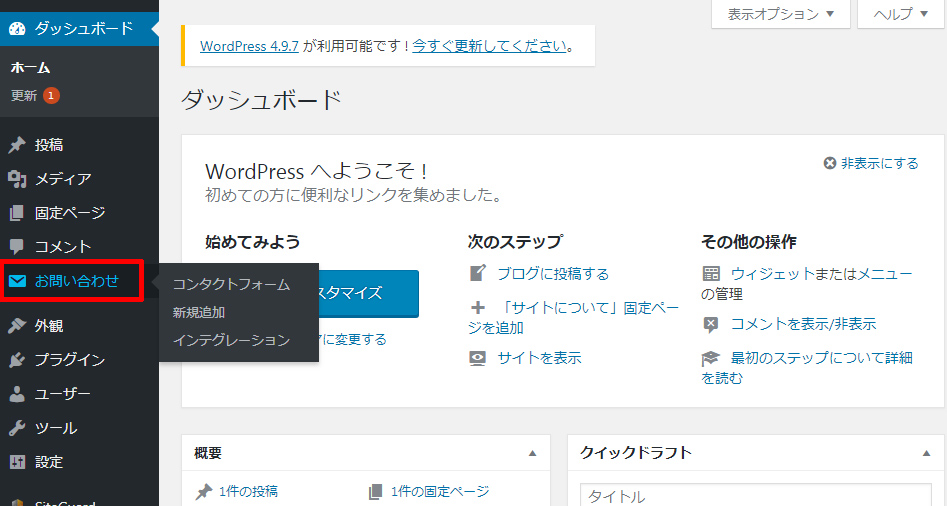This screenshot has width=947, height=506.
Task: Click the media icon beside メディア
Action: pyautogui.click(x=17, y=179)
